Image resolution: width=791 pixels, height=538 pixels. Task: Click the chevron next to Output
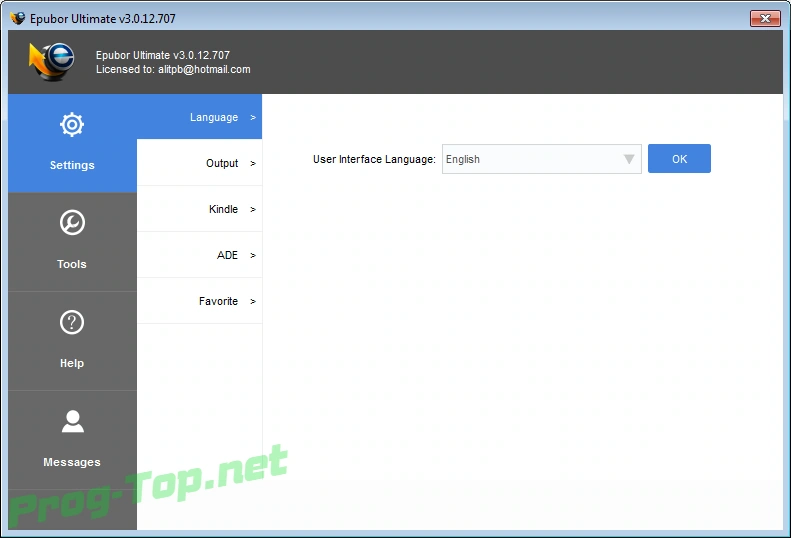253,164
